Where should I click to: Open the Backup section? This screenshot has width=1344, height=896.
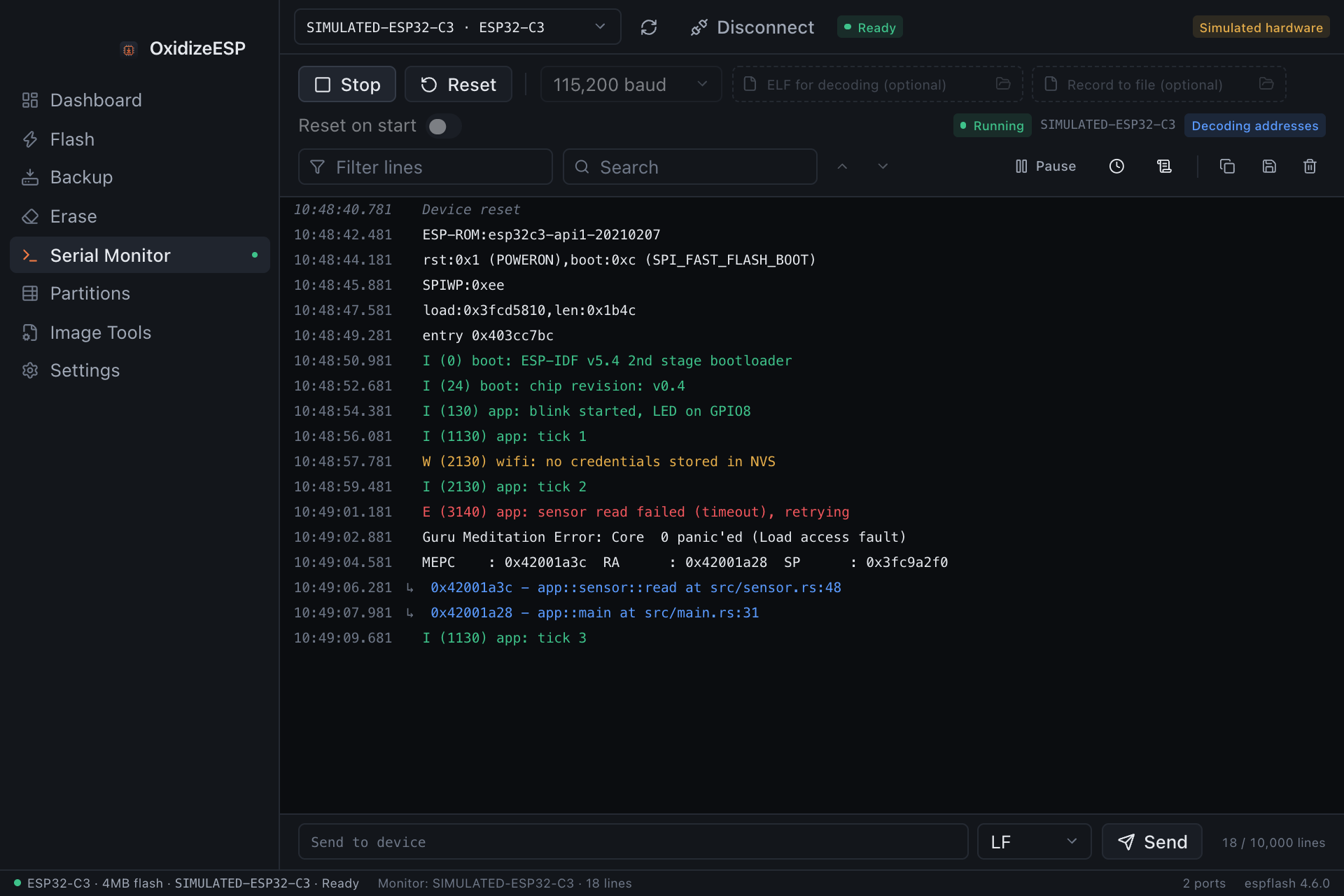coord(140,177)
